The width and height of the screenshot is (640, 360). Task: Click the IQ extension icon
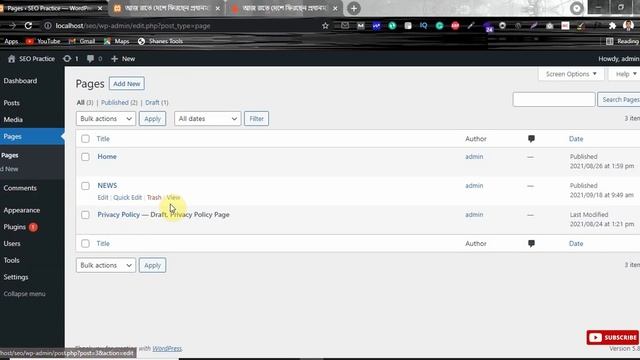423,25
